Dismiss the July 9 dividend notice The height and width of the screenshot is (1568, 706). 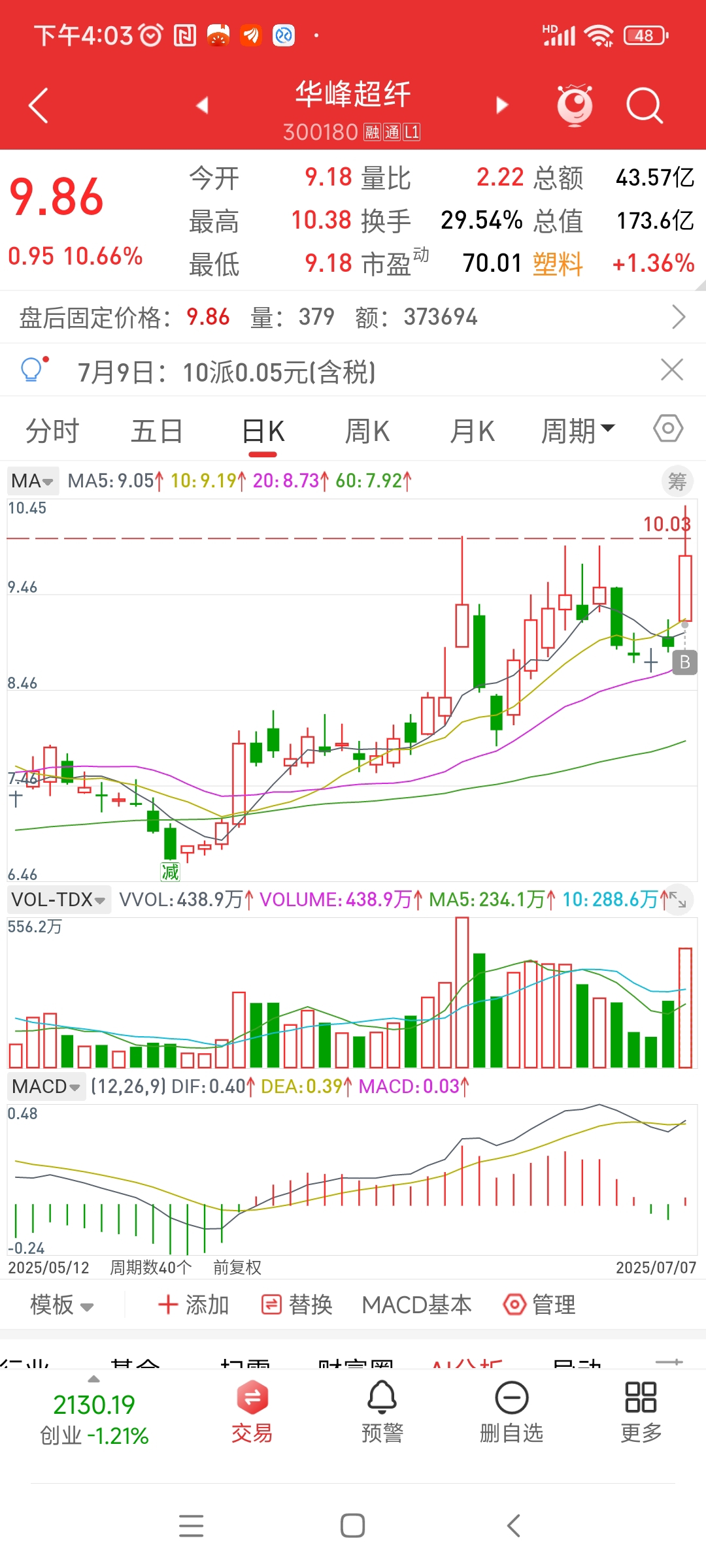tap(672, 370)
